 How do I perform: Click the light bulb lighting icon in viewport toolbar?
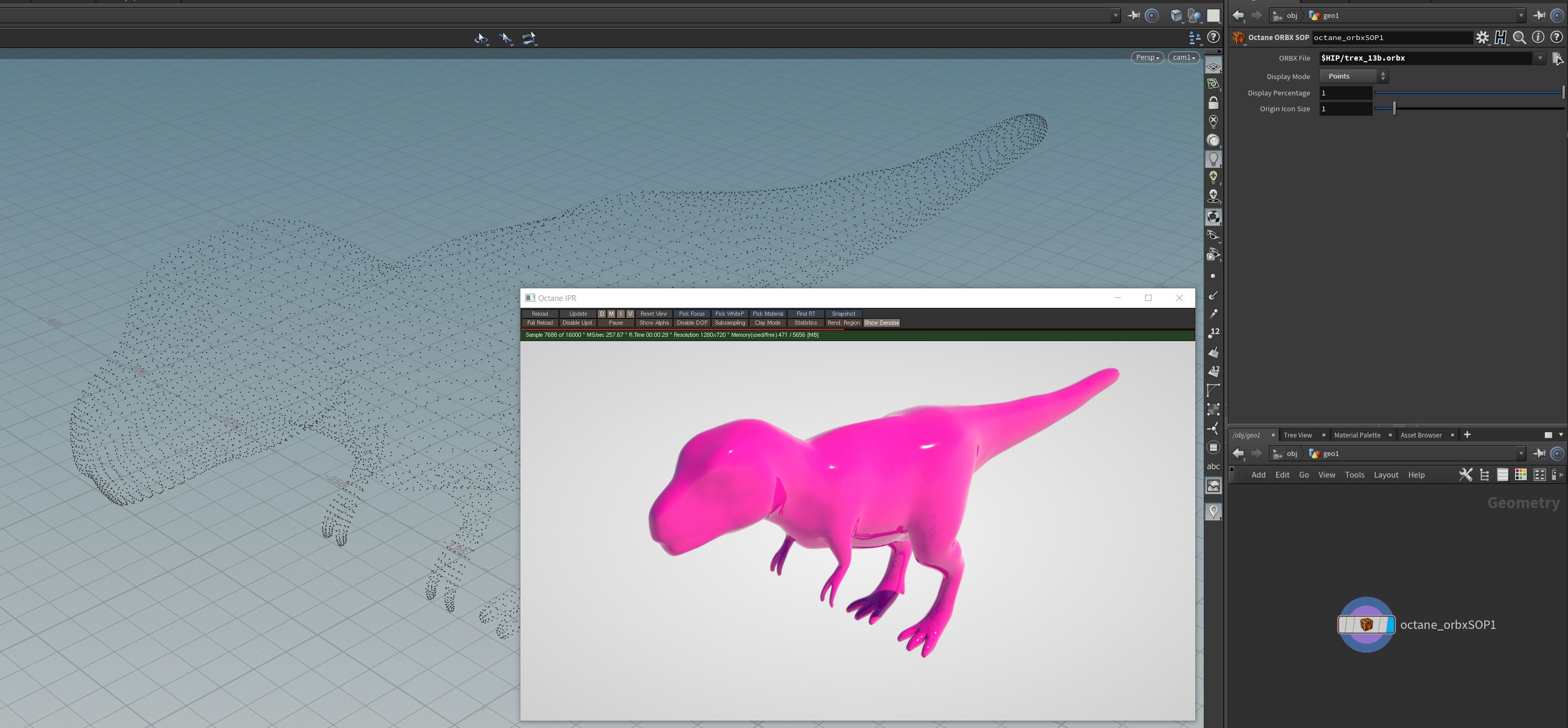[x=1213, y=159]
